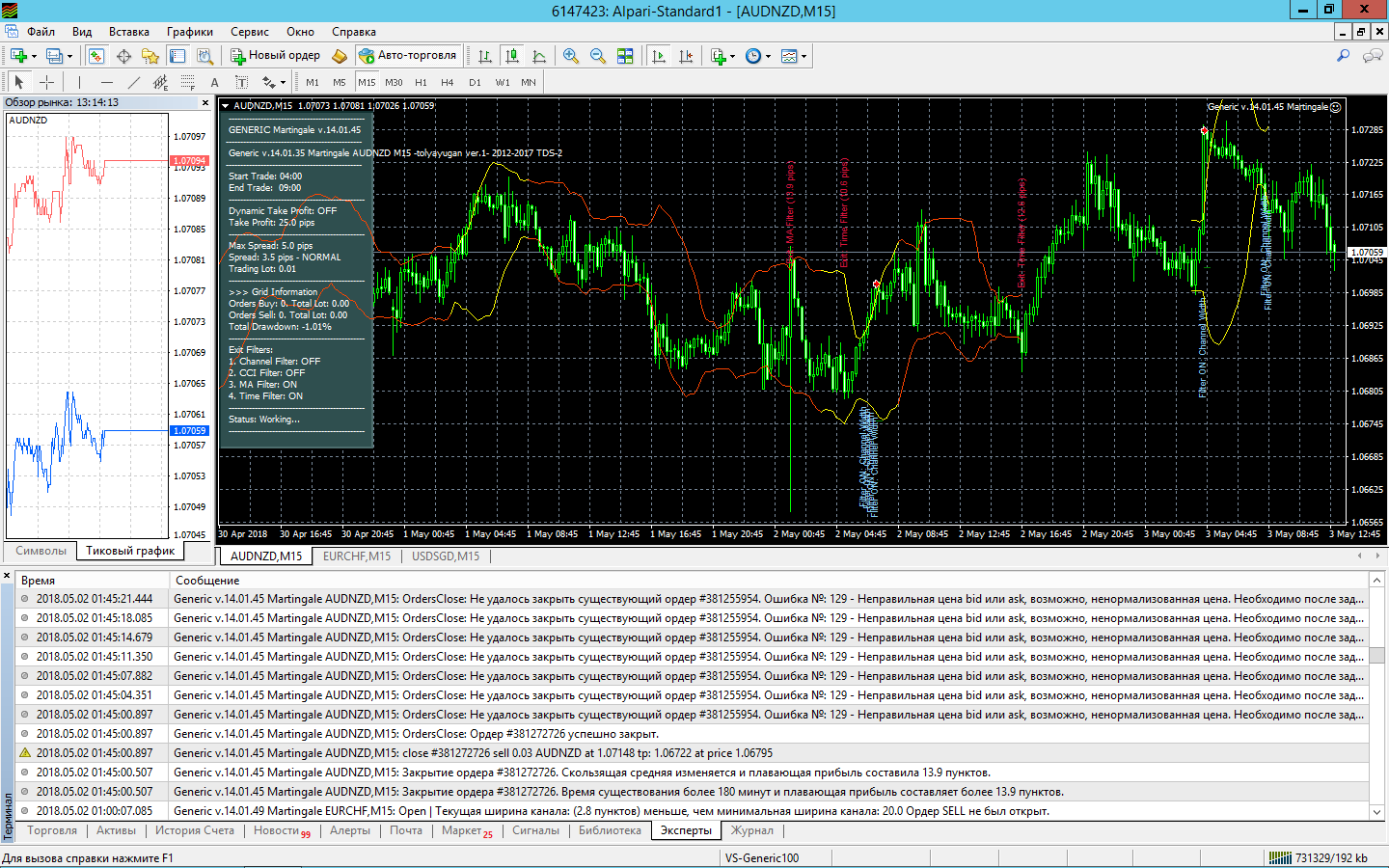Launch MetaEditor from the book icon
The height and width of the screenshot is (868, 1389).
pos(340,56)
